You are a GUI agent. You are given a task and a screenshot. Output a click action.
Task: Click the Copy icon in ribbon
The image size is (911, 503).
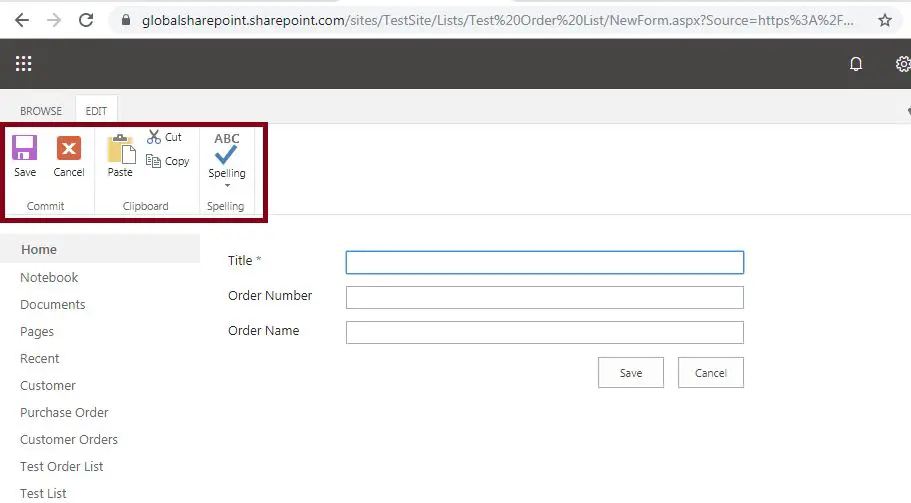coord(153,161)
